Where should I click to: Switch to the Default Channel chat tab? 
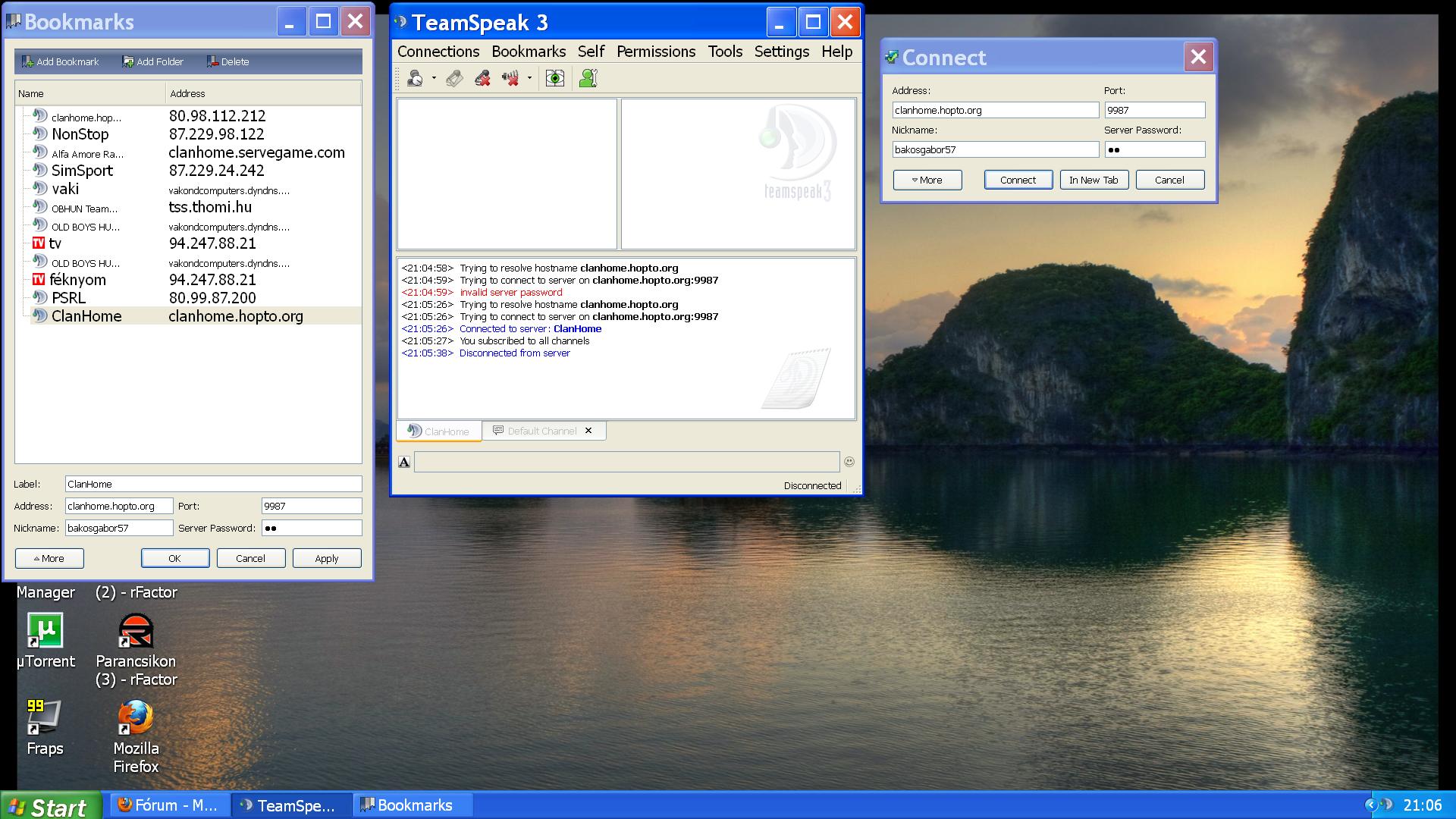tap(535, 431)
